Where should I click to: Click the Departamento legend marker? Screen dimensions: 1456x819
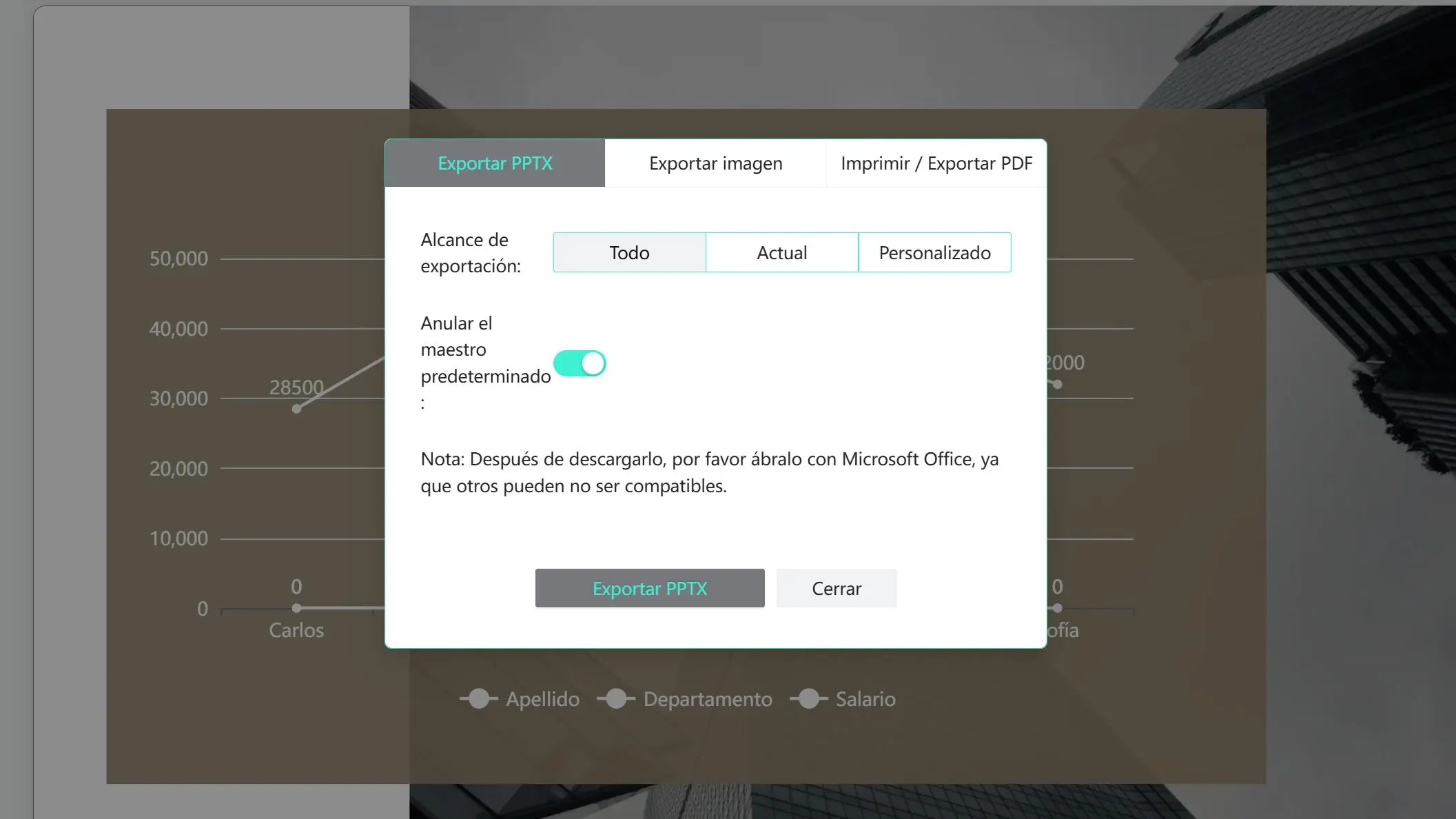[x=616, y=698]
